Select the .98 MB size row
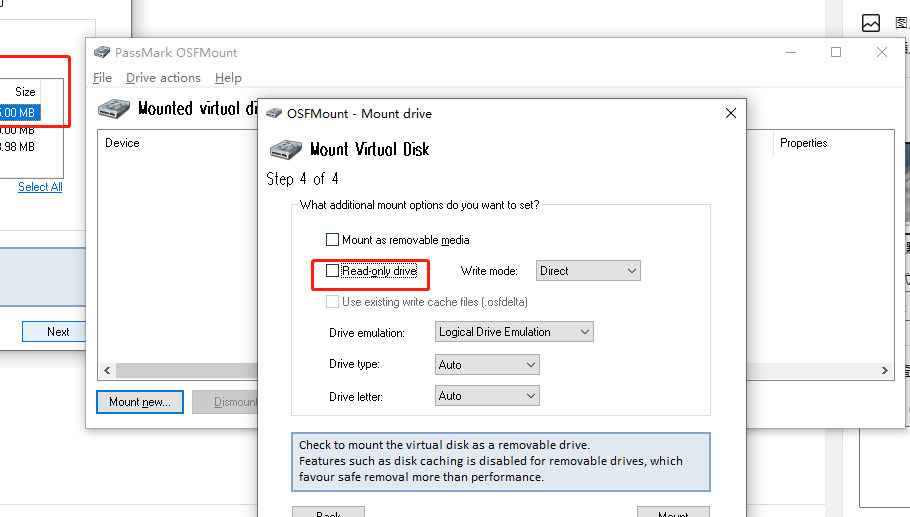Screen dimensions: 910x517 (x=17, y=147)
